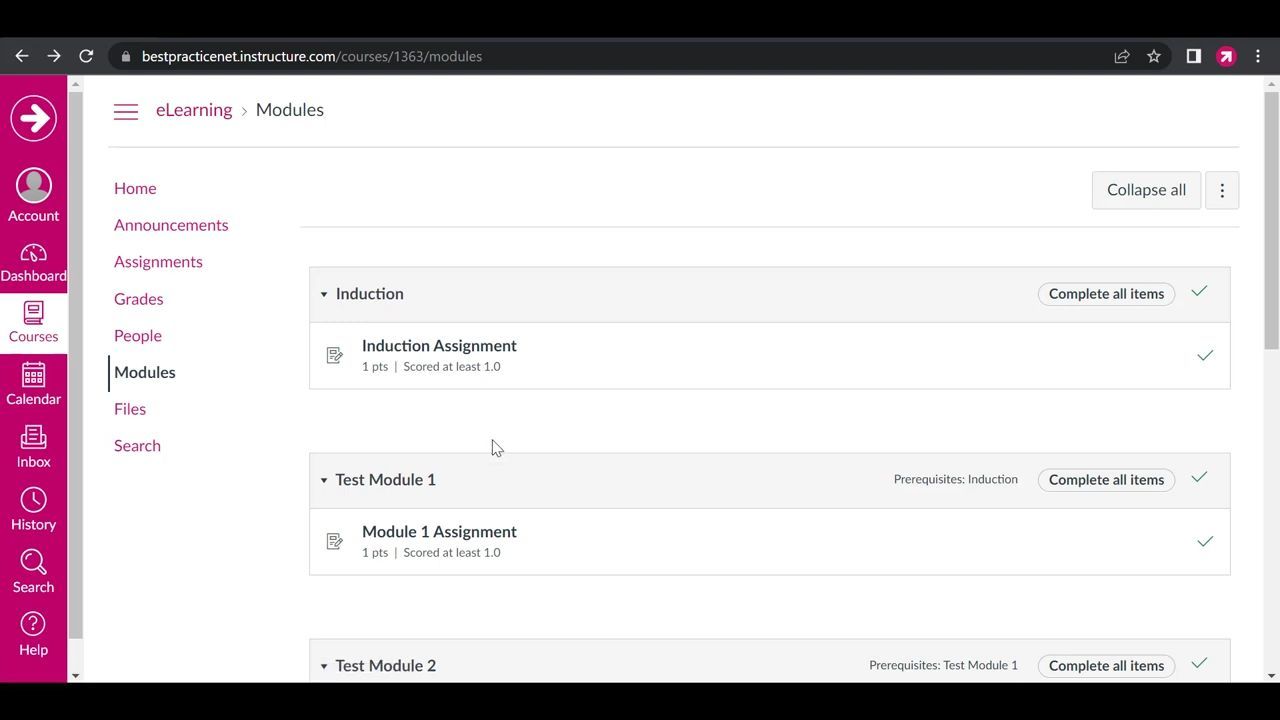
Task: Open Grades in the course navigation
Action: coord(138,299)
